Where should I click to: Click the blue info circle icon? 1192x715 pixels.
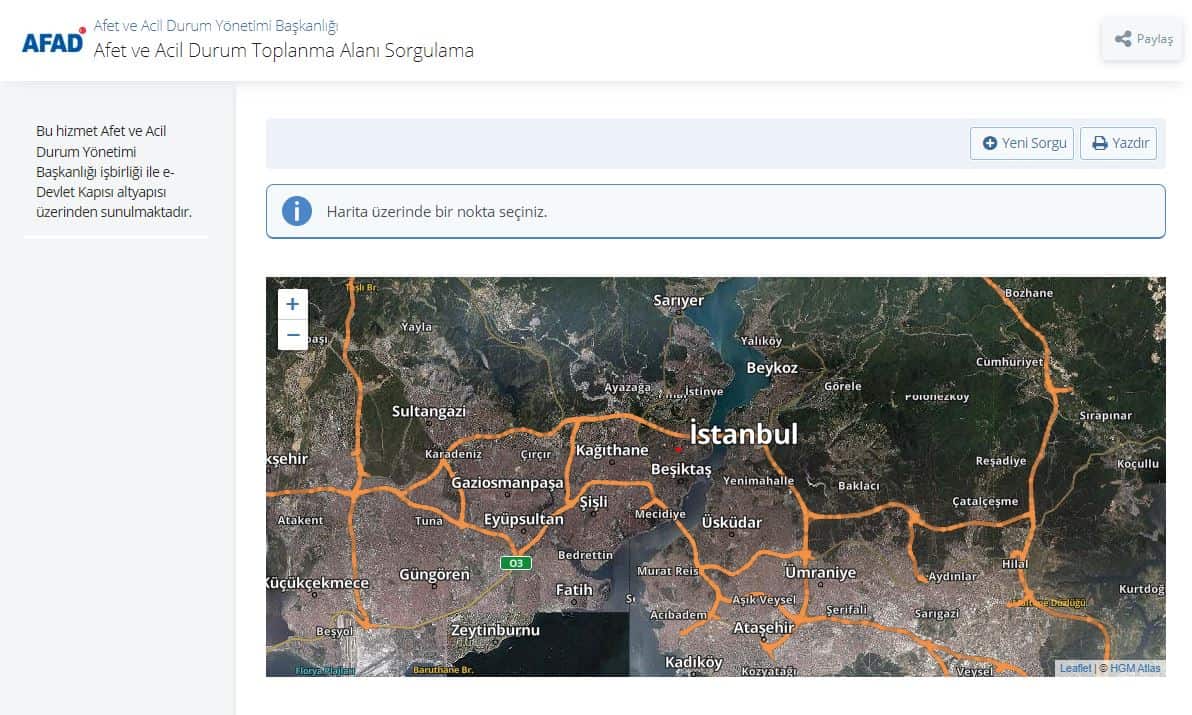(297, 211)
